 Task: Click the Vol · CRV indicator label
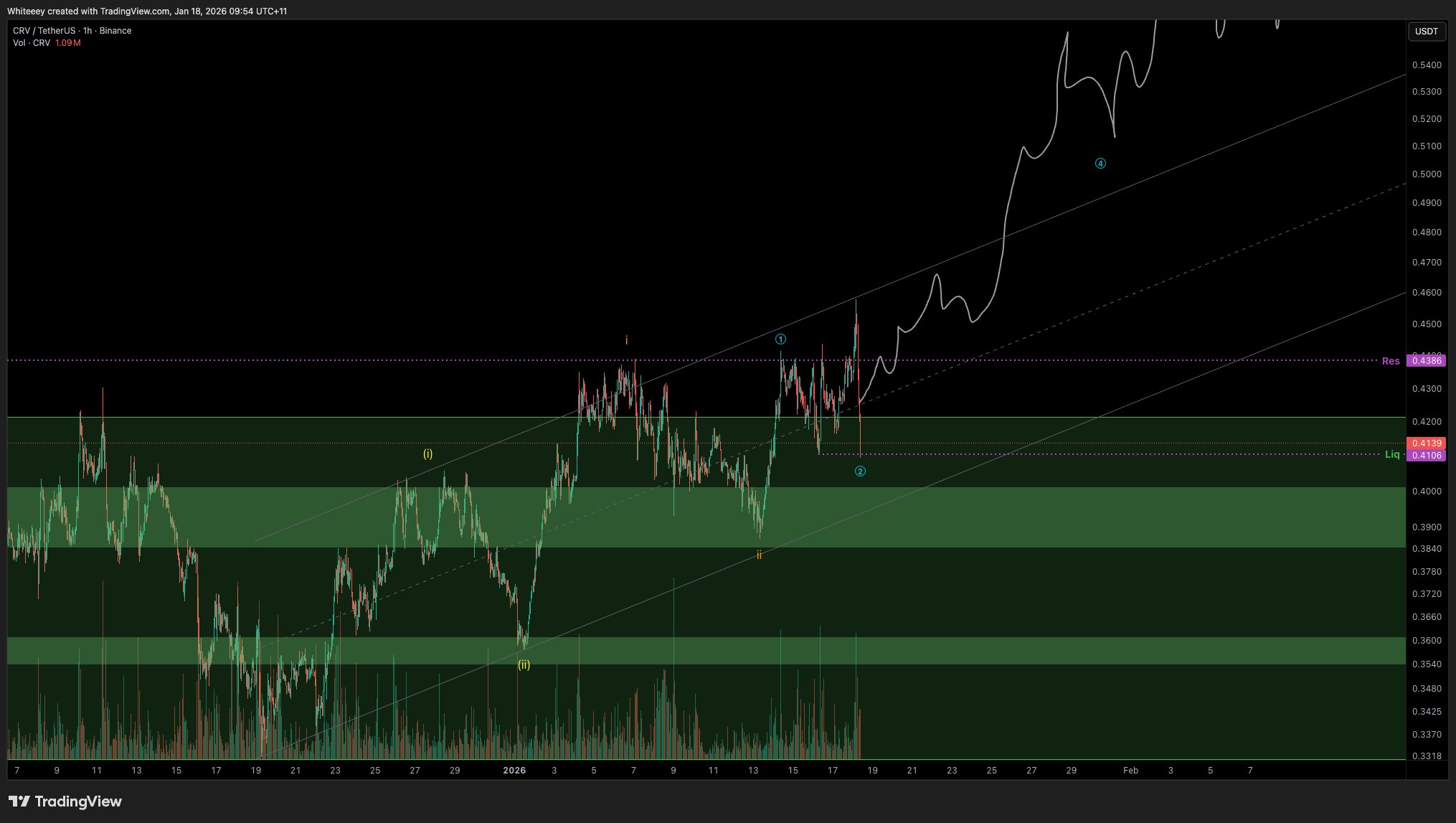32,43
